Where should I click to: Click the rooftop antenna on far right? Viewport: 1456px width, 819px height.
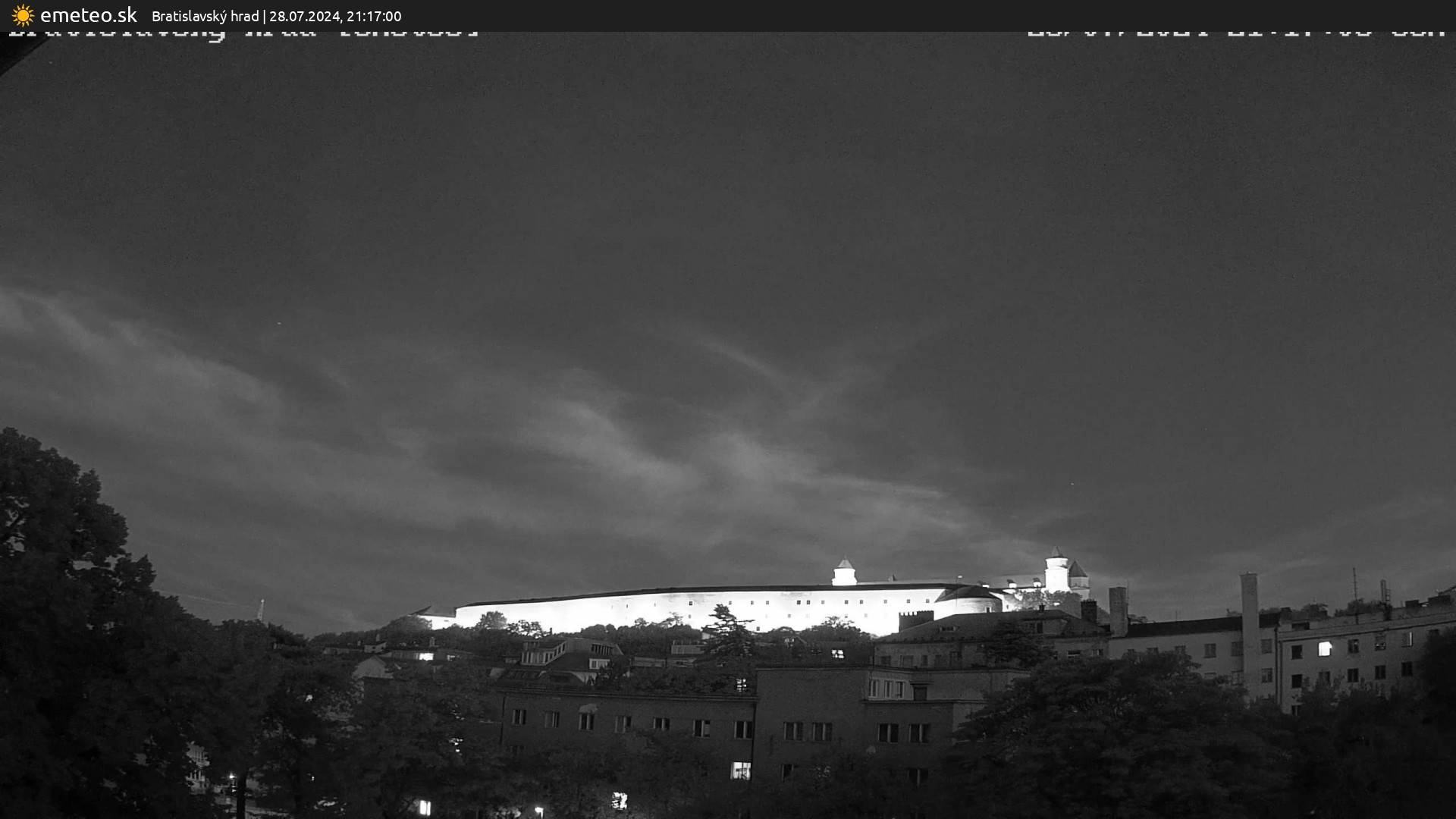1355,584
